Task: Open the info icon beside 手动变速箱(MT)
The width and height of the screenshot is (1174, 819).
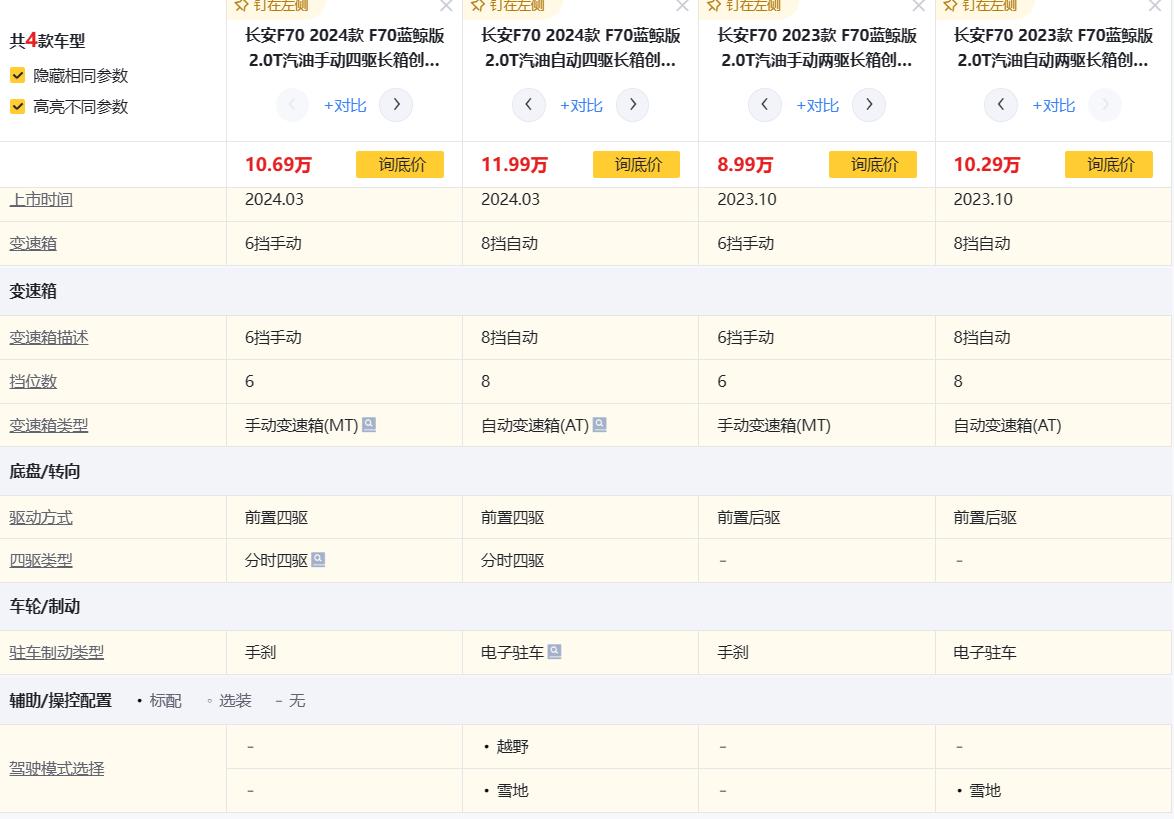Action: point(369,425)
